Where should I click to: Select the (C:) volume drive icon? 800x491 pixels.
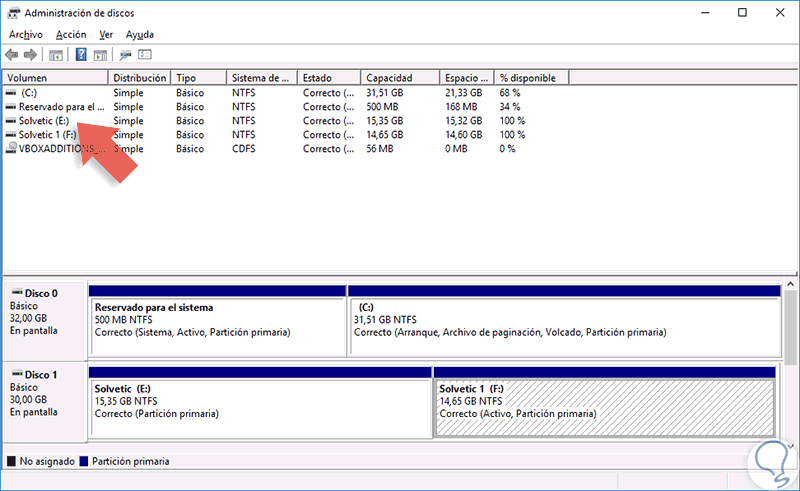11,93
